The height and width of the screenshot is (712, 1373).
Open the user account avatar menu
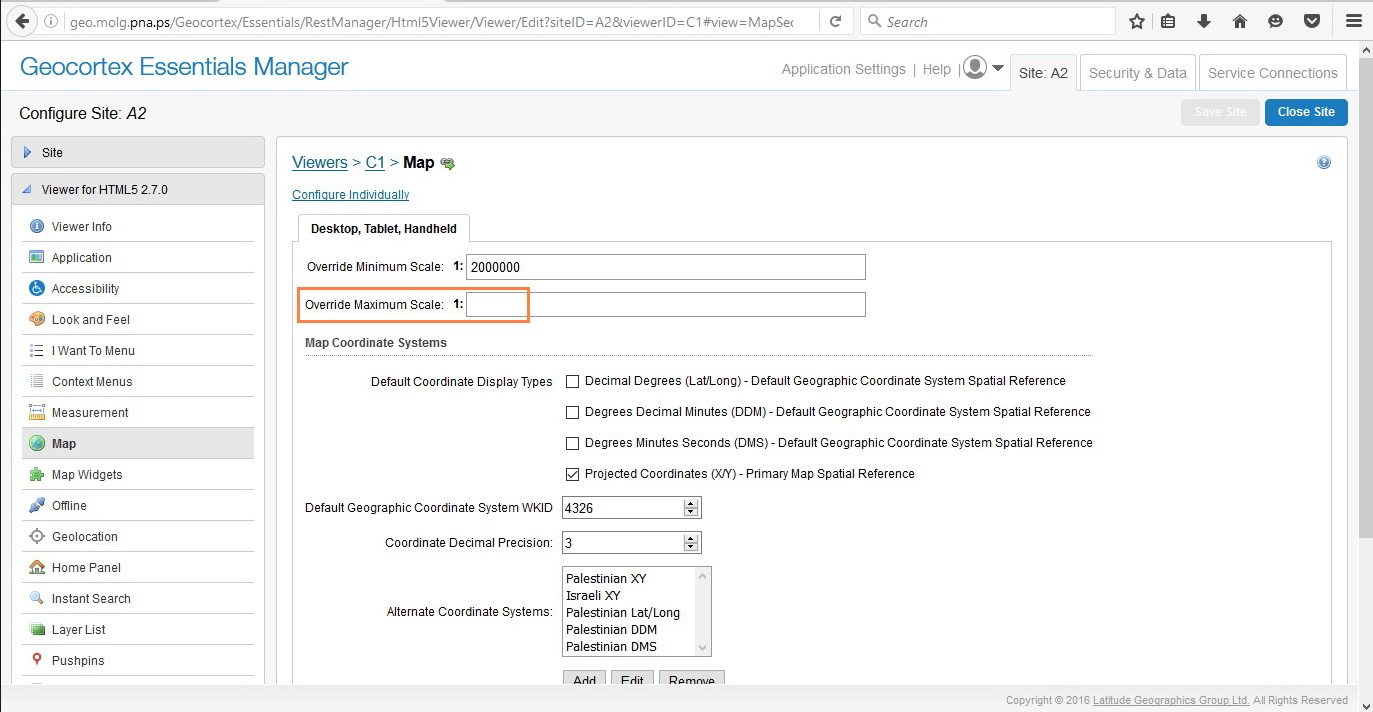point(983,68)
